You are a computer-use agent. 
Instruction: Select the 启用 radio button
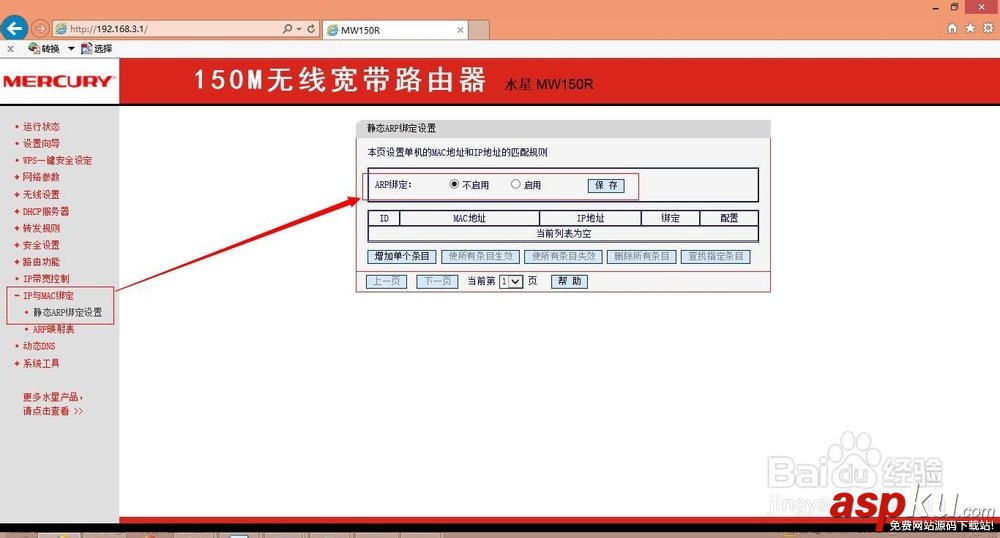coord(515,184)
